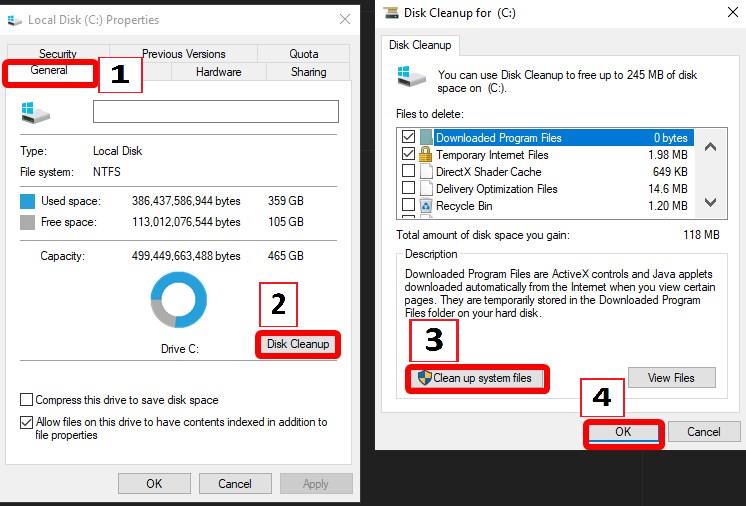Click the Delivery Optimization Files icon

coord(426,188)
